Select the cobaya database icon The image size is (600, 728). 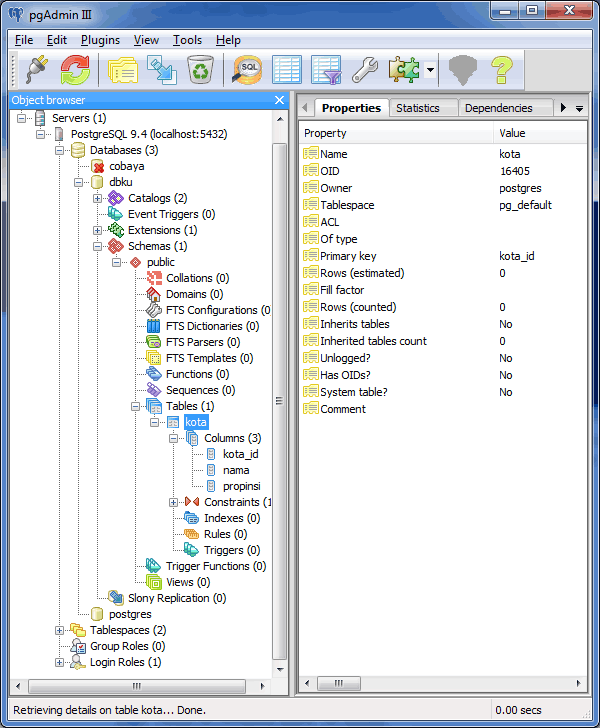(98, 166)
